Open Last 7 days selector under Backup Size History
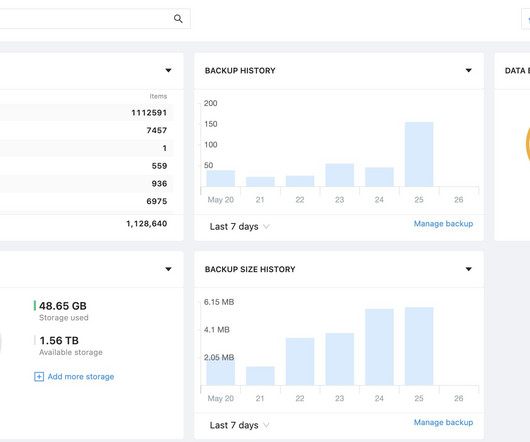The image size is (530, 442). pos(239,425)
